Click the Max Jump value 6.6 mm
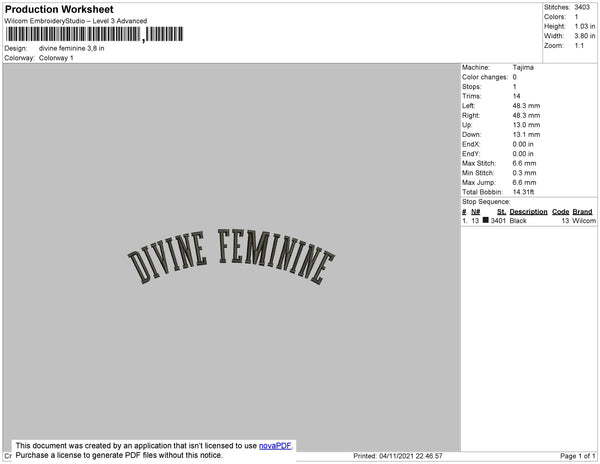 click(x=525, y=182)
